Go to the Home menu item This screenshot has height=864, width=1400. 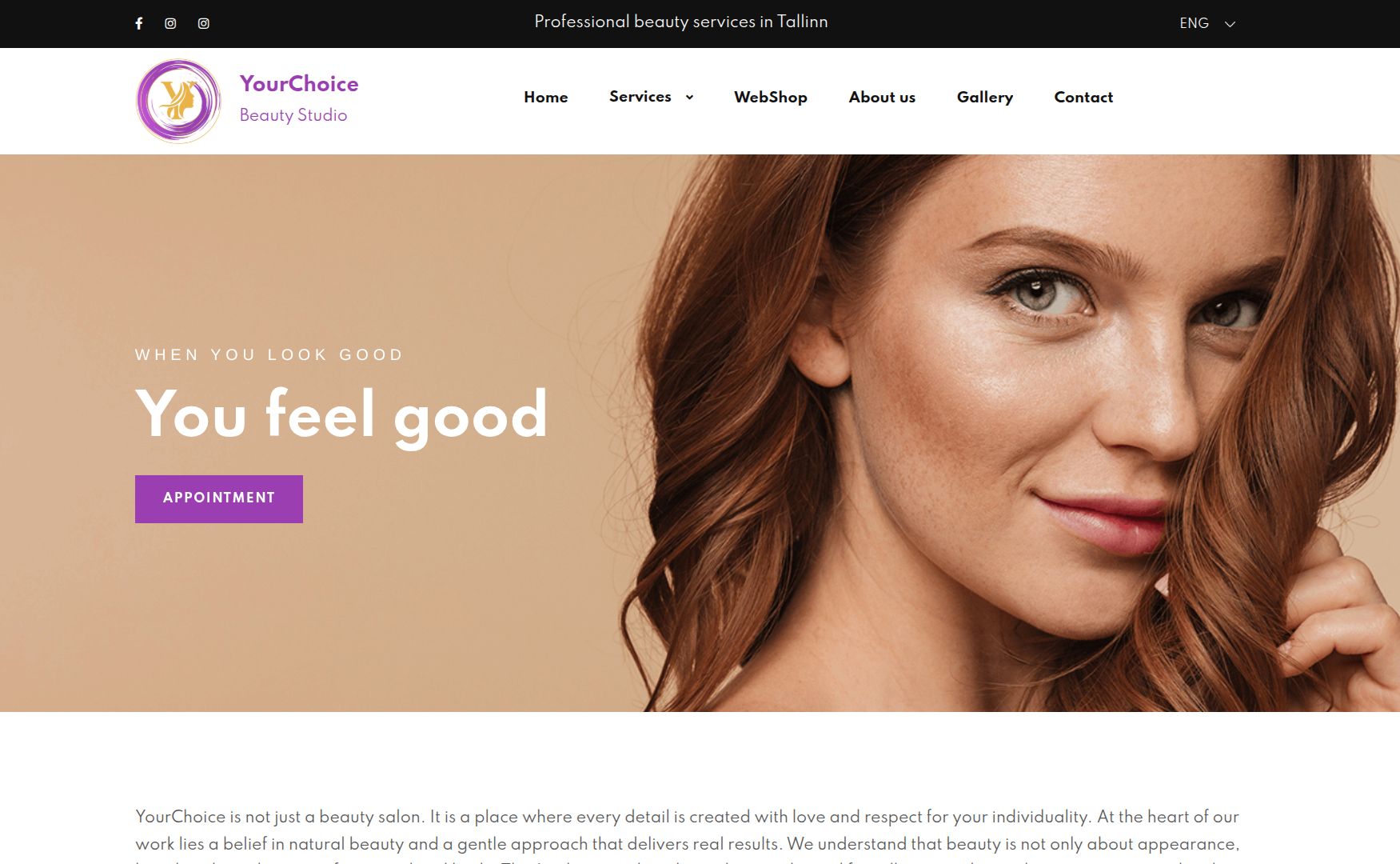point(546,97)
